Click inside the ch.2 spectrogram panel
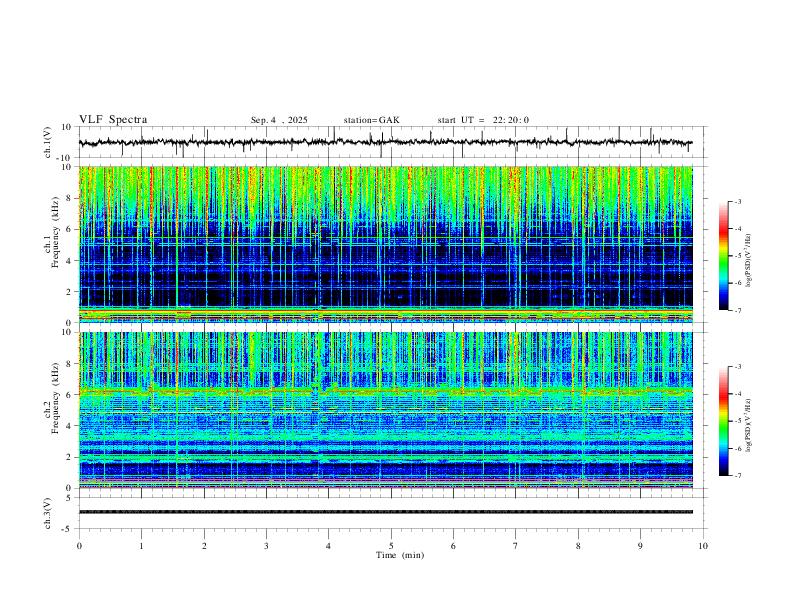792x612 pixels. (385, 410)
